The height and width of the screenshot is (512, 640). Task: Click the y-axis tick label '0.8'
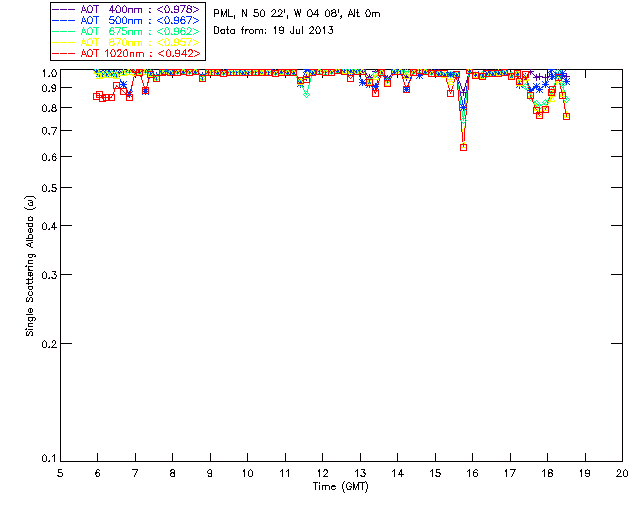point(49,108)
